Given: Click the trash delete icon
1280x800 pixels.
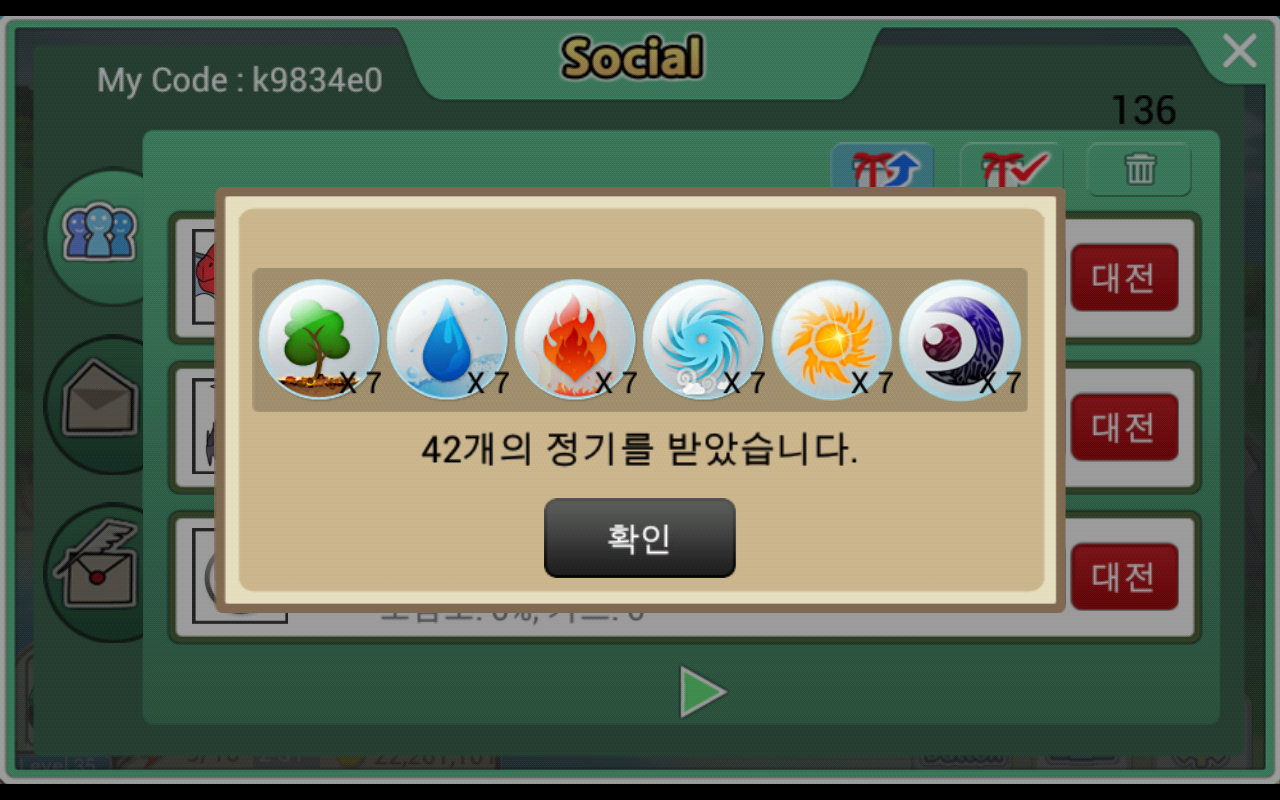Looking at the screenshot, I should [1139, 169].
